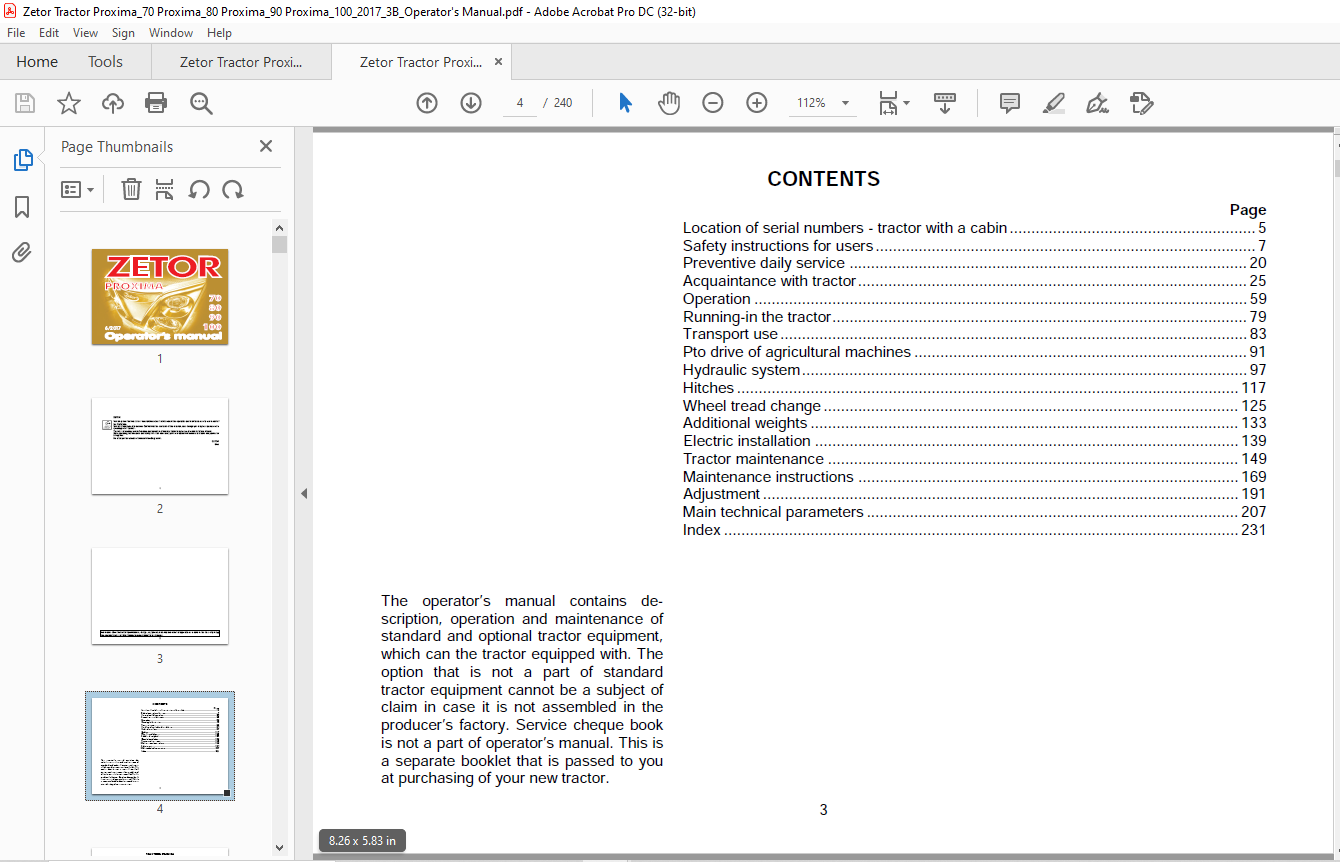This screenshot has height=862, width=1340.
Task: Click the Save file icon
Action: 25,103
